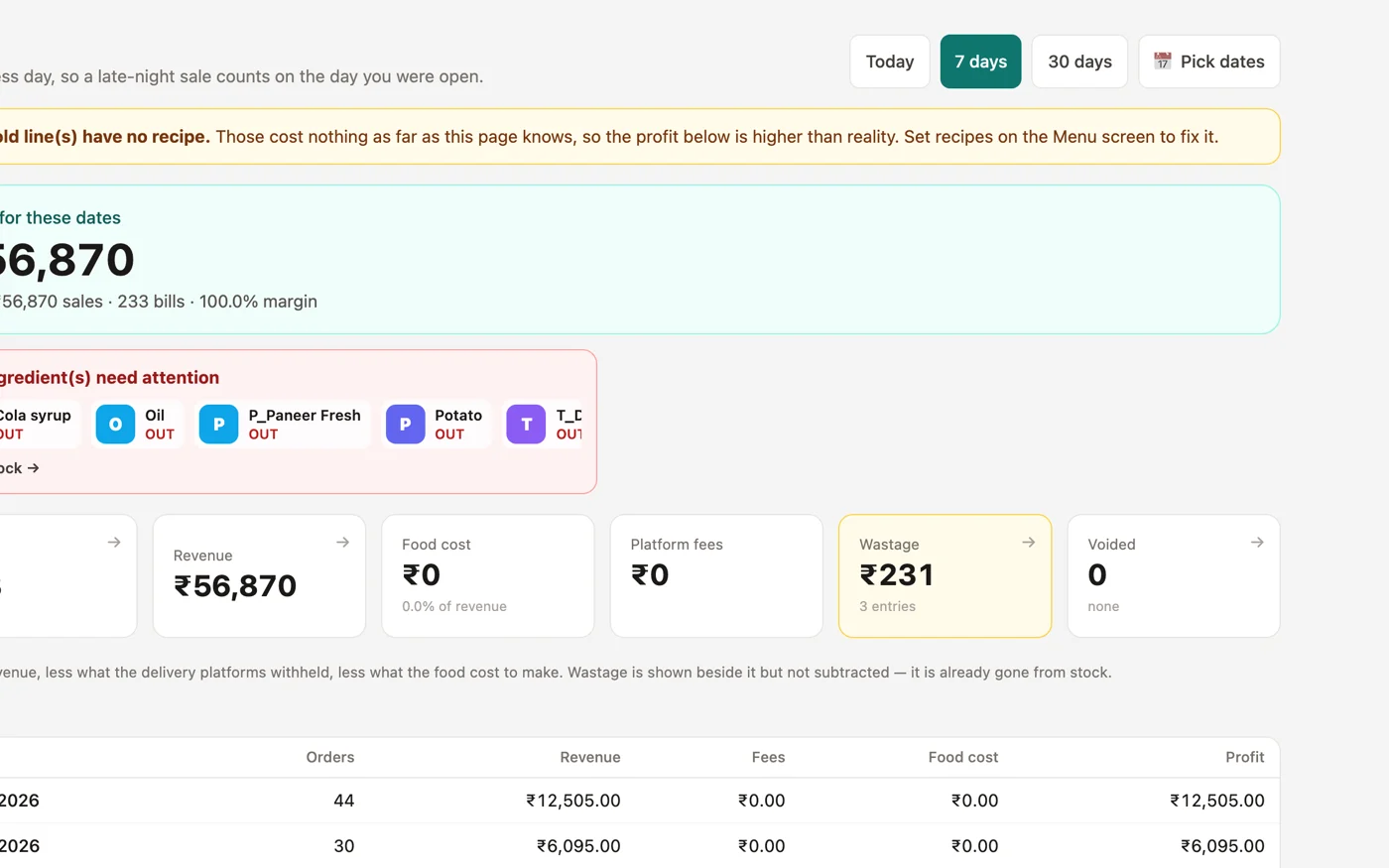Open the Wastage card arrow
This screenshot has height=868, width=1389.
click(1028, 543)
